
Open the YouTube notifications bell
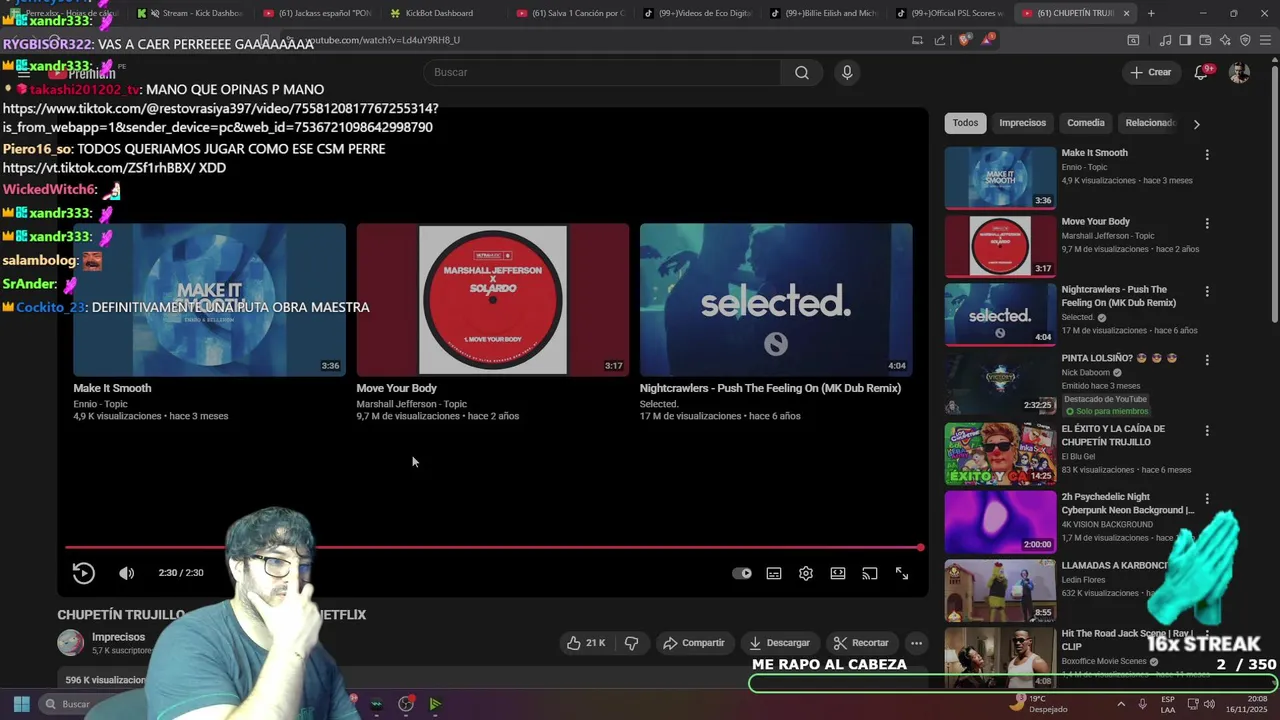(x=1202, y=72)
